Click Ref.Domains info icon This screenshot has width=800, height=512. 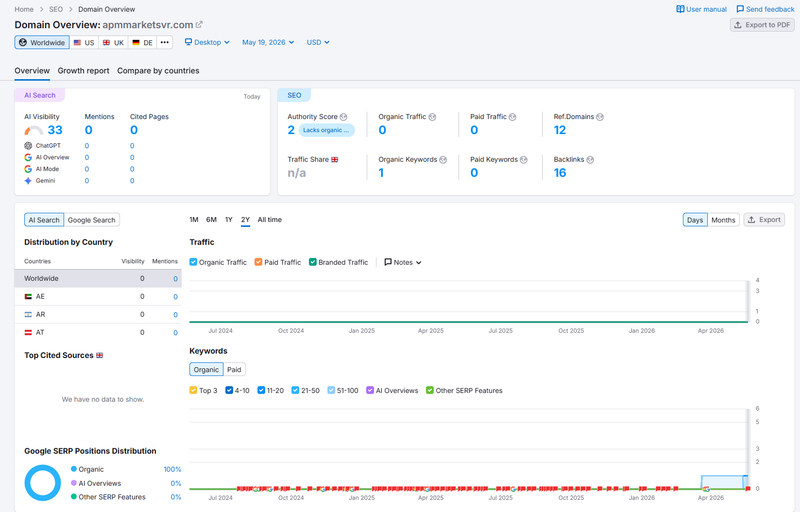[x=600, y=117]
